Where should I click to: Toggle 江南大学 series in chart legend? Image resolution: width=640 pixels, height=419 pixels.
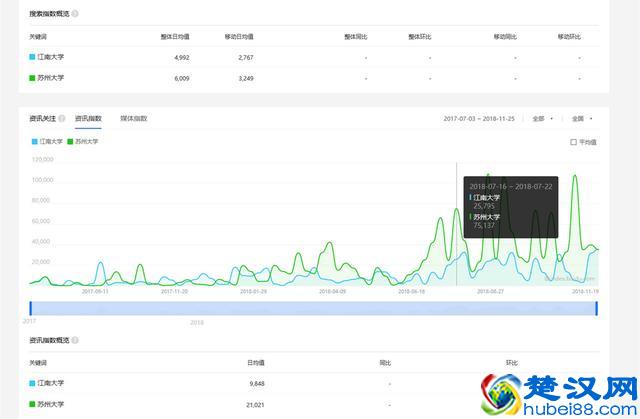point(49,142)
